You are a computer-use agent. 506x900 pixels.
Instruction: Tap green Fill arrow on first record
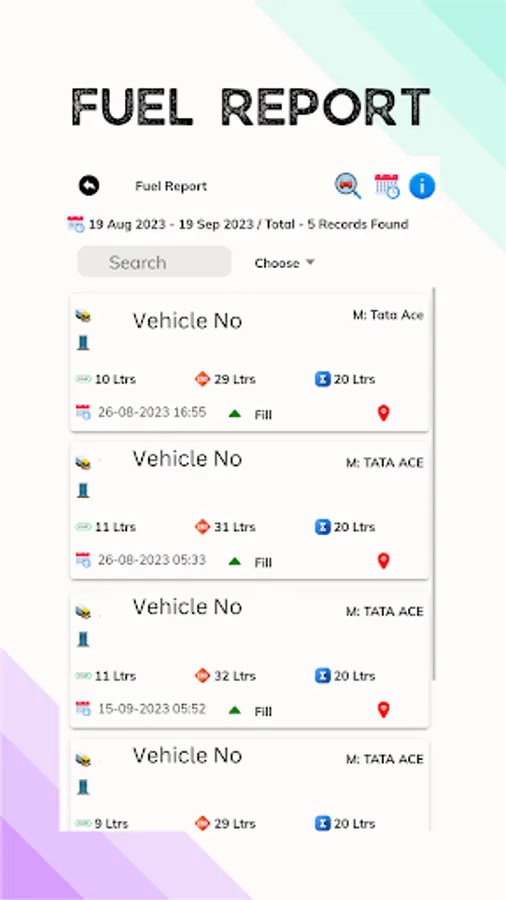tap(235, 413)
